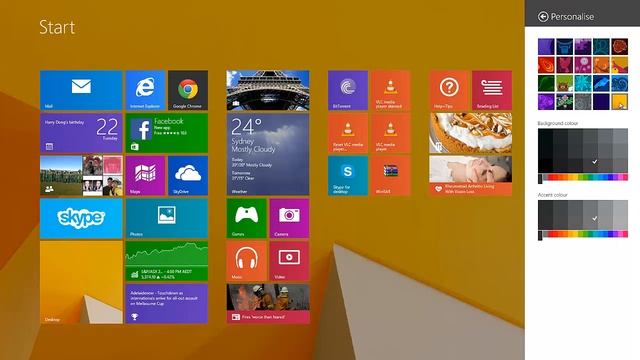Select the red-orange swirl background thumbnail
This screenshot has height=360, width=640.
coord(546,65)
